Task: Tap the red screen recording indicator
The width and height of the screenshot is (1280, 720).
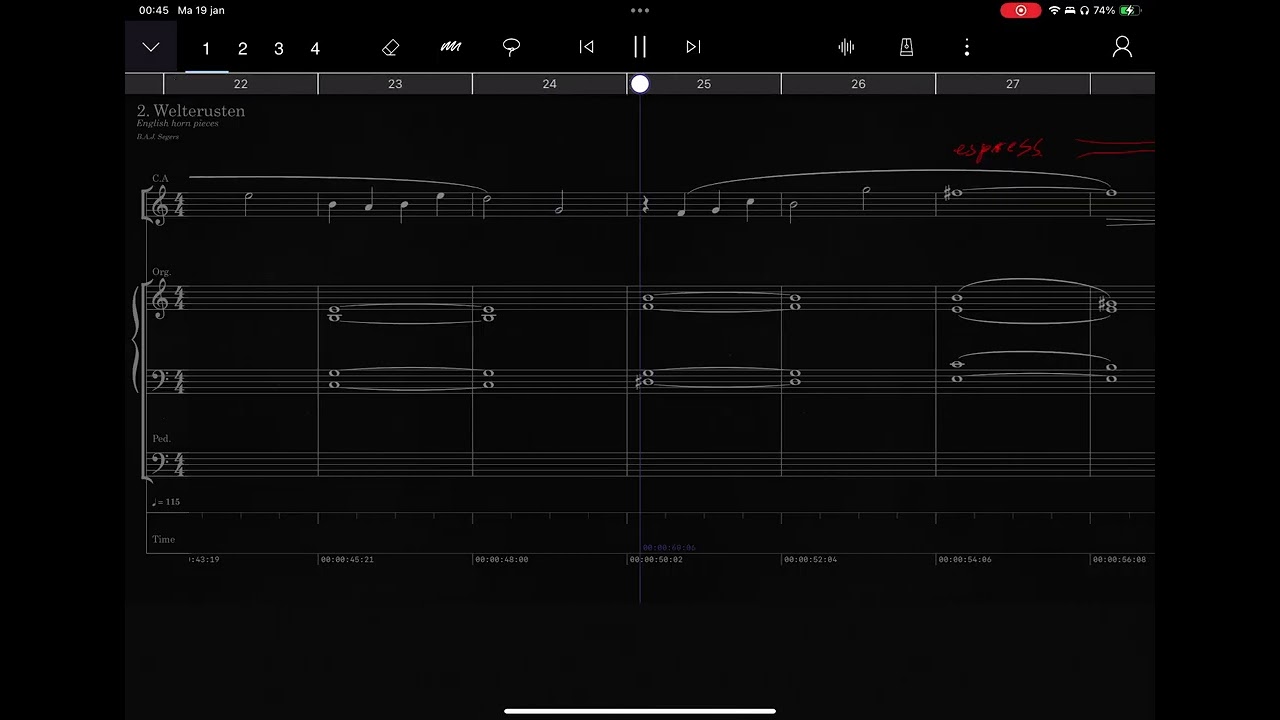Action: [1021, 10]
